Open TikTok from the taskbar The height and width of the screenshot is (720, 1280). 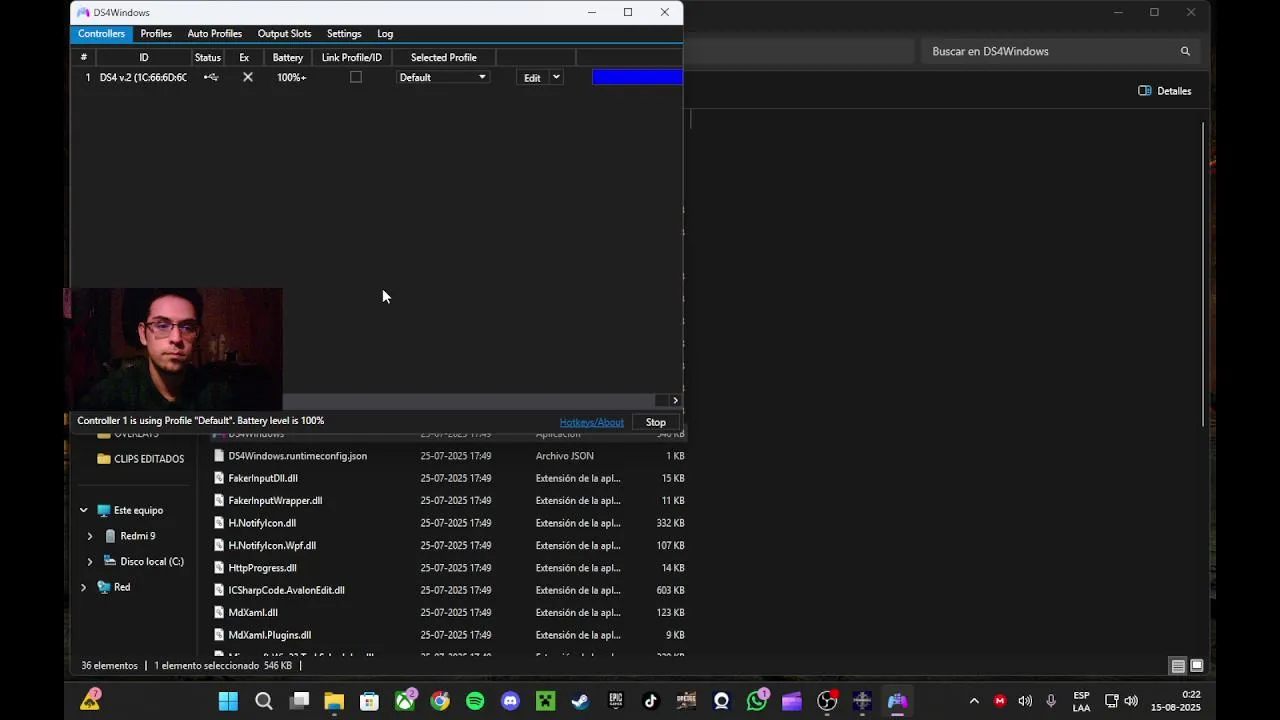coord(651,701)
